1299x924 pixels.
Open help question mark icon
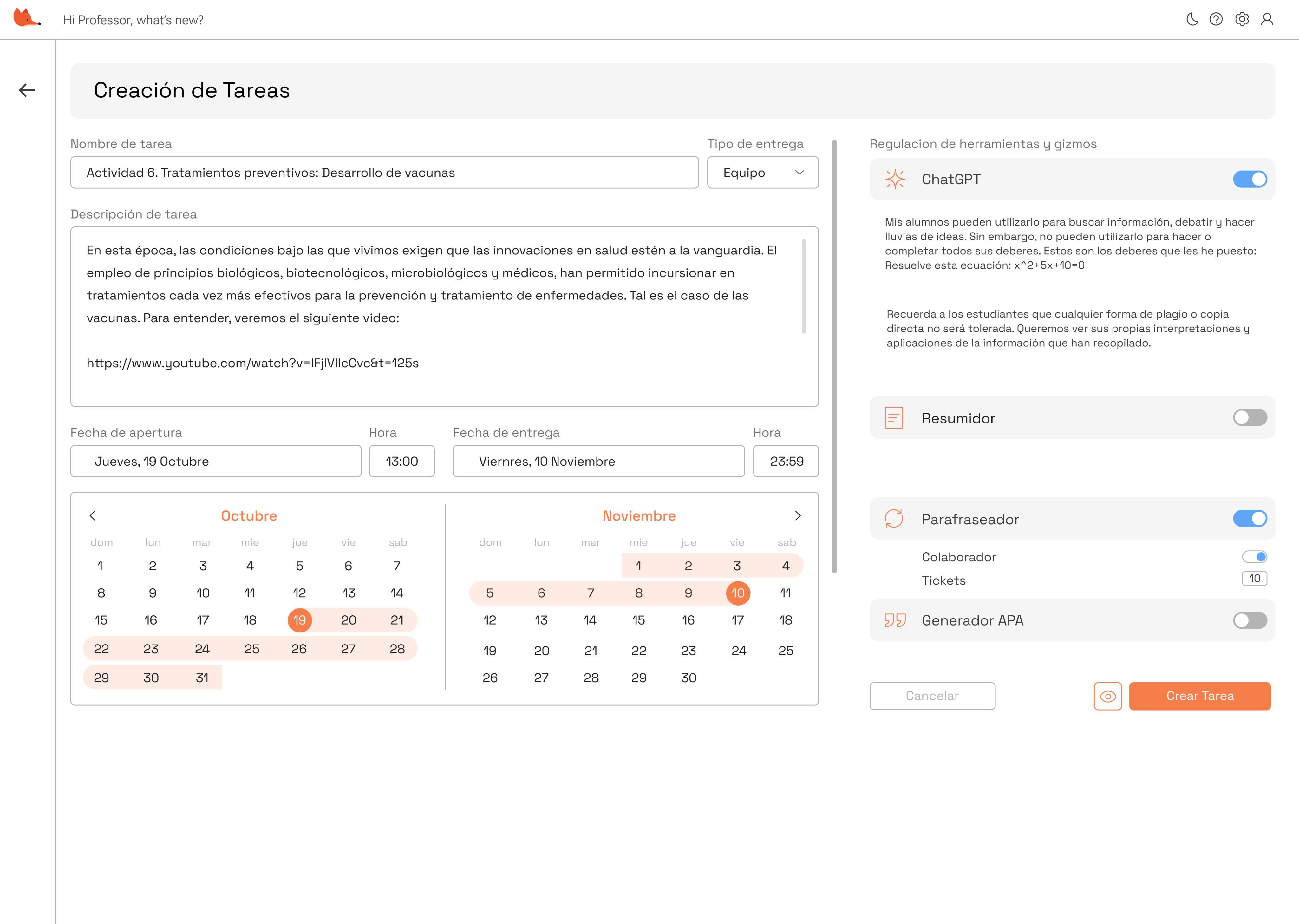click(x=1216, y=19)
